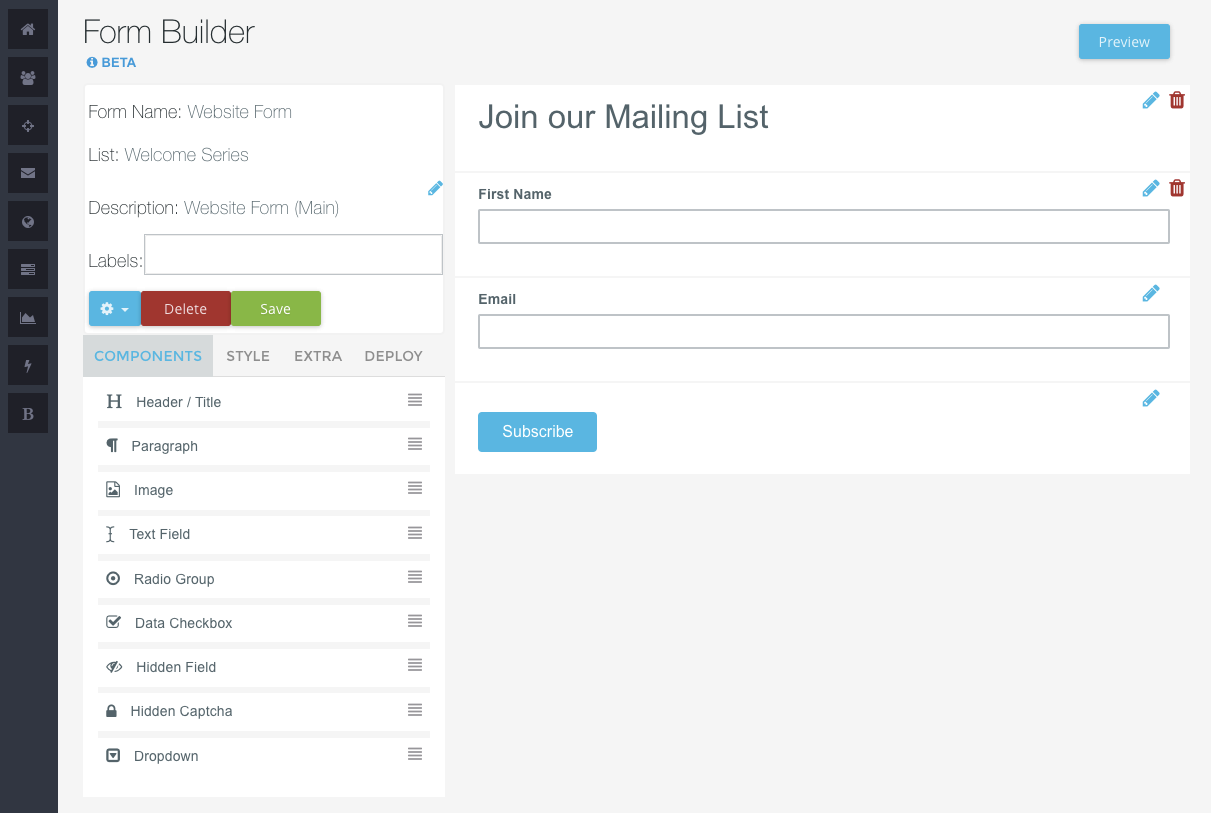The image size is (1211, 813).
Task: Select the Radio Group component
Action: pos(174,579)
